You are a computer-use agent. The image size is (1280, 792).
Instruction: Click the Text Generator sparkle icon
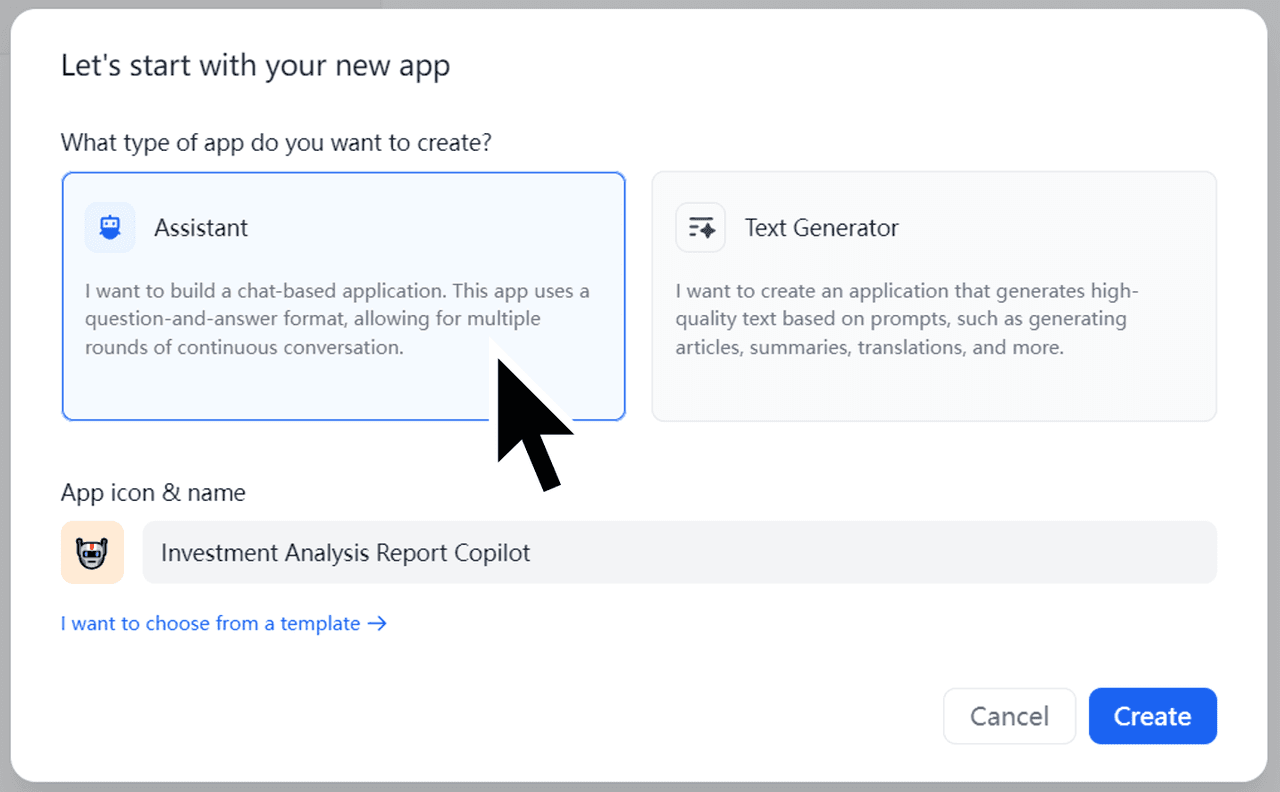coord(700,228)
